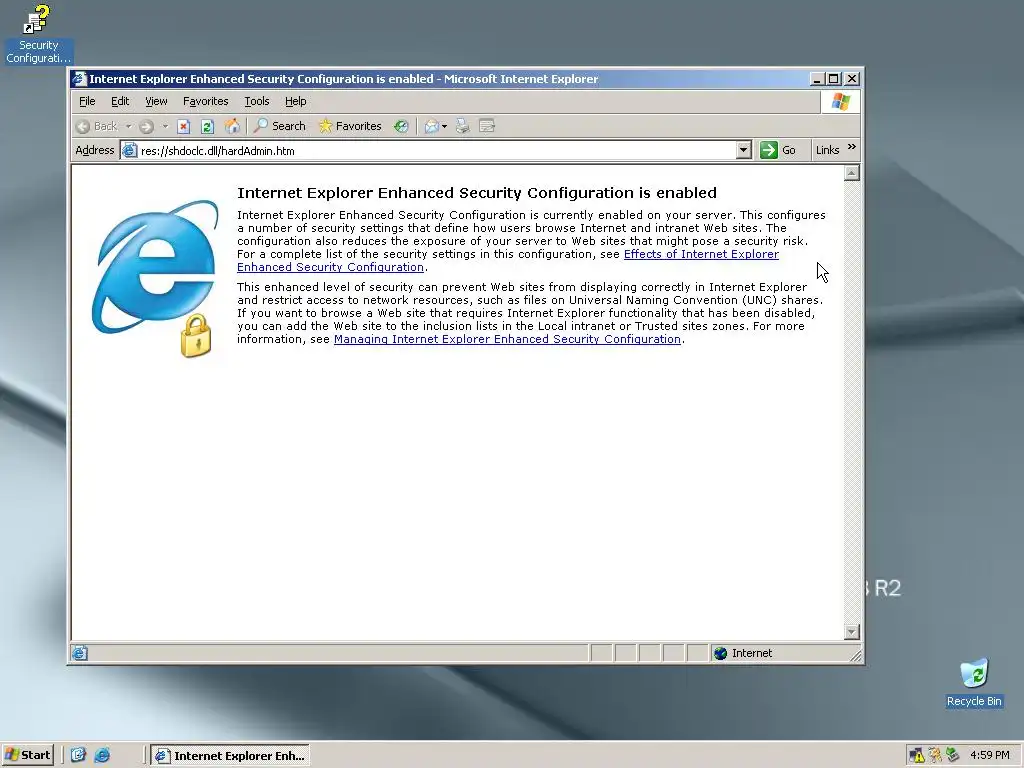
Task: Open Managing Internet Explorer Enhanced Security Configuration link
Action: [x=507, y=339]
